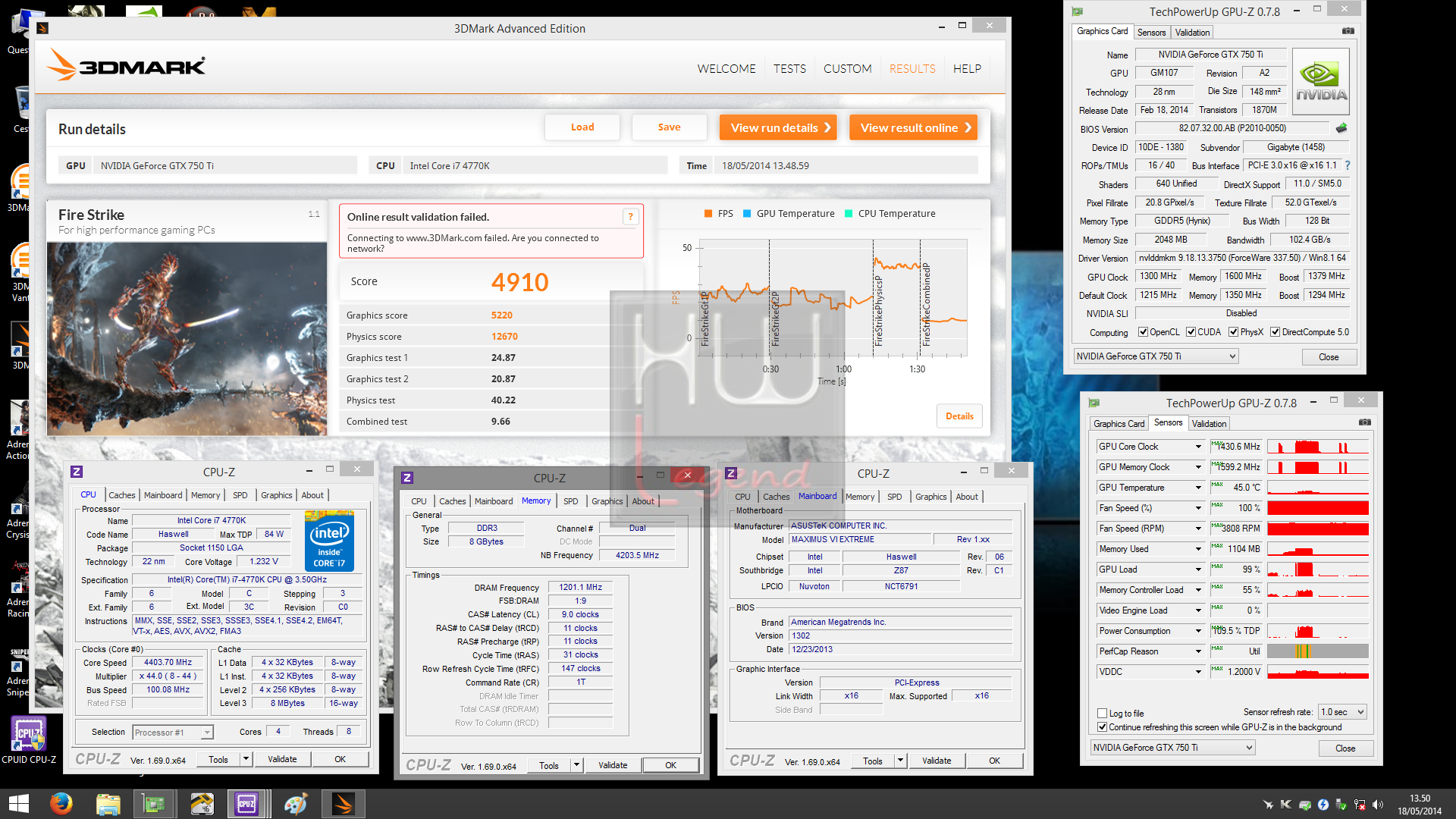Click the BIOS save chip icon in GPU-Z
Image resolution: width=1456 pixels, height=819 pixels.
pyautogui.click(x=1341, y=128)
